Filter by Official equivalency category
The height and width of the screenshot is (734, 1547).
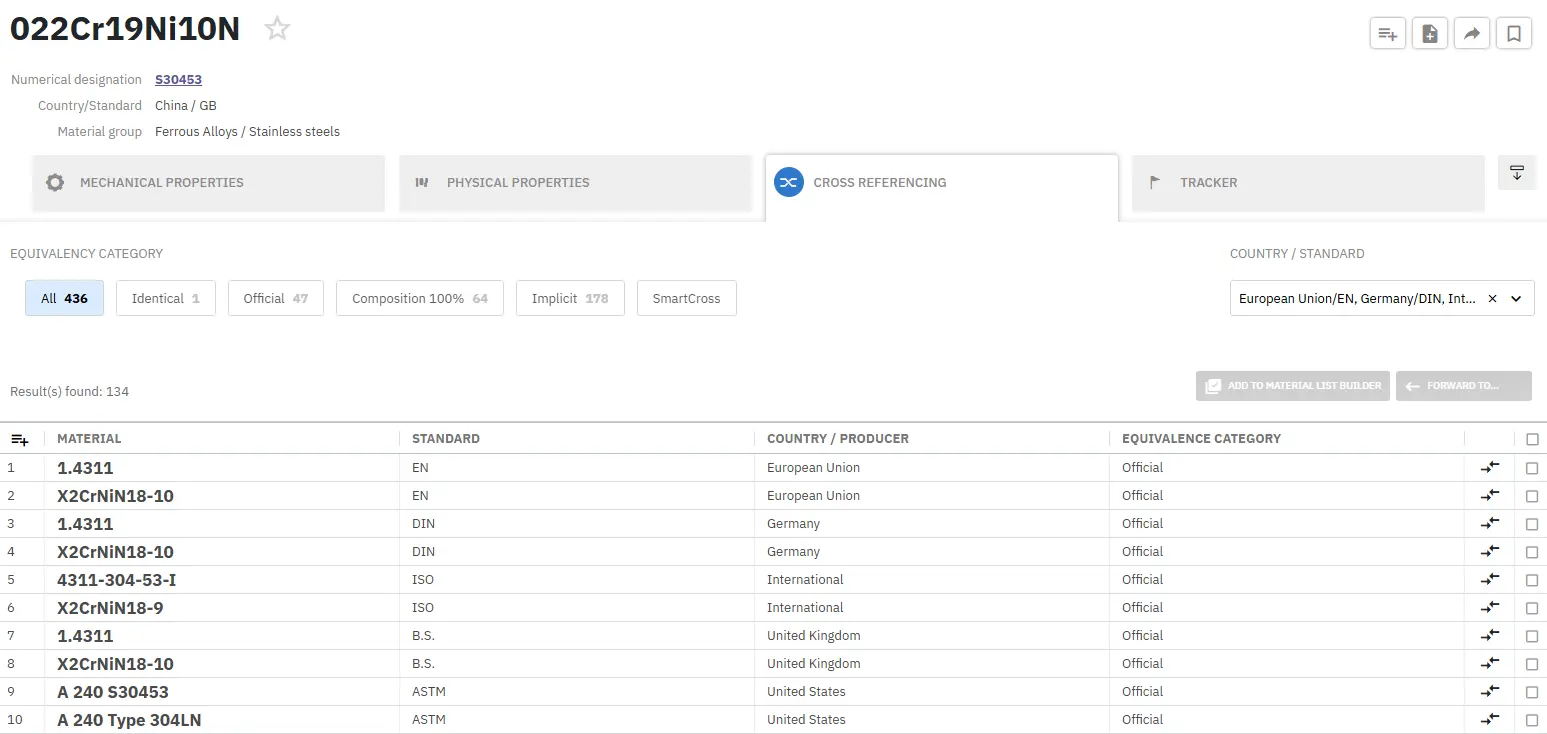point(276,298)
